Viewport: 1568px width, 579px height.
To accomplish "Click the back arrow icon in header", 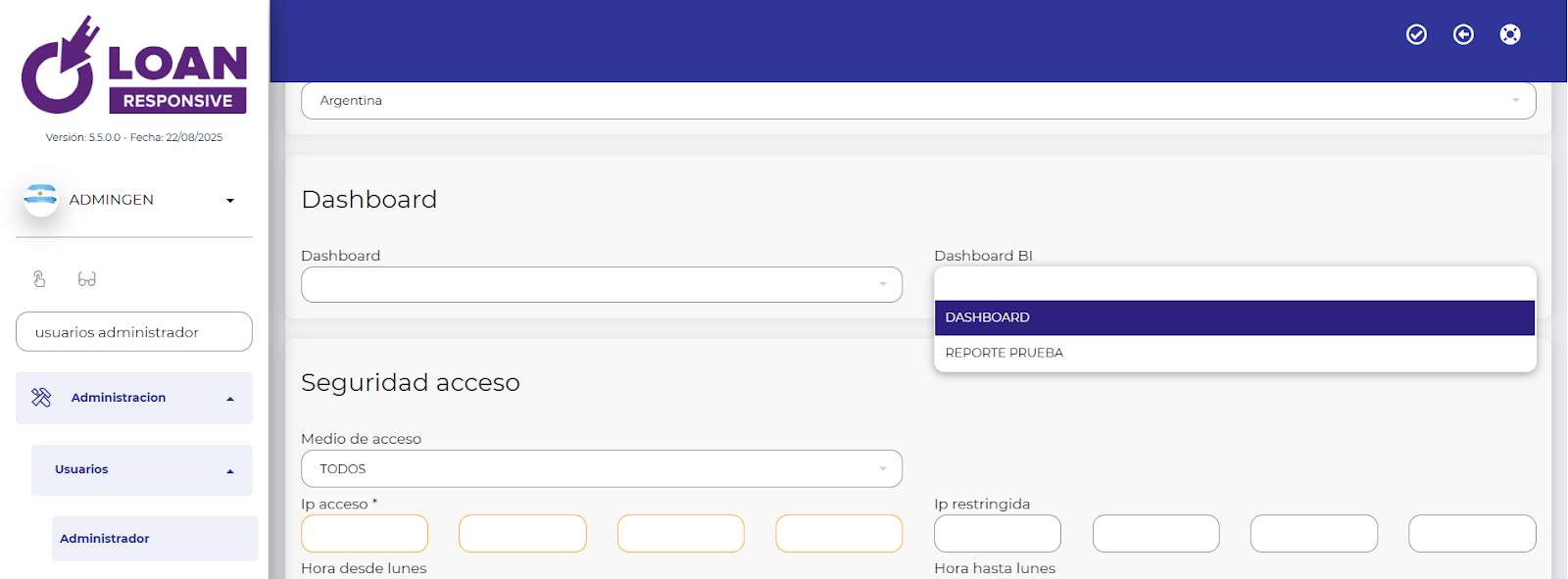I will 1463,34.
